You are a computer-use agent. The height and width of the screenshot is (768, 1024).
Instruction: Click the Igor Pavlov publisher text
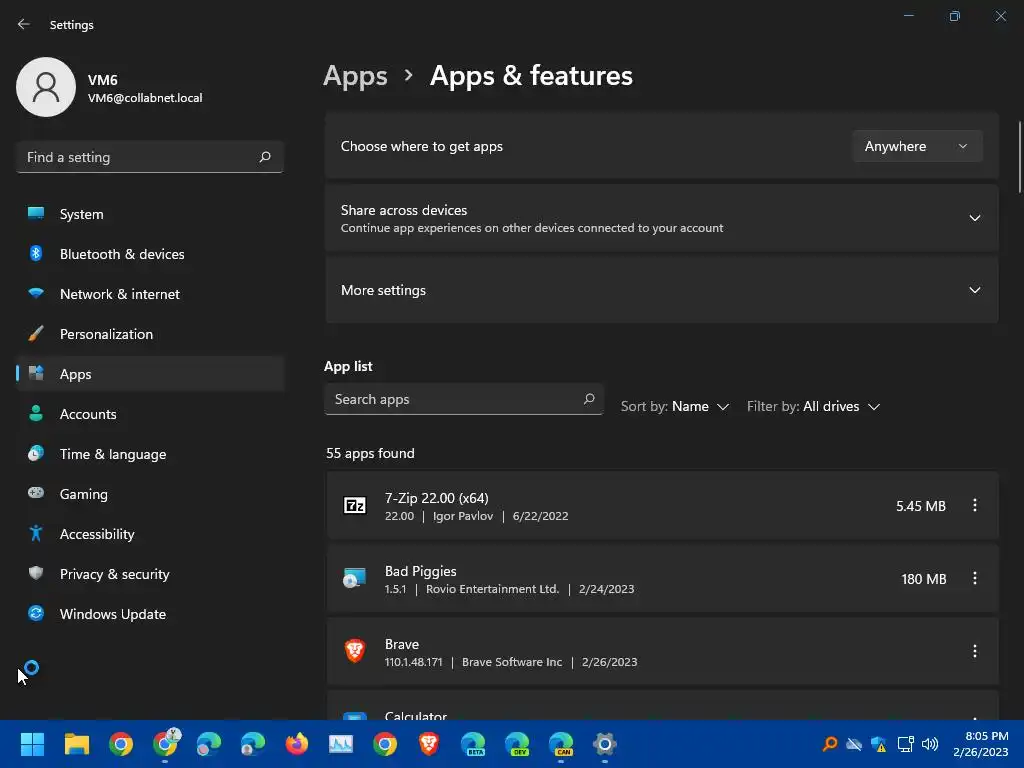pos(463,516)
